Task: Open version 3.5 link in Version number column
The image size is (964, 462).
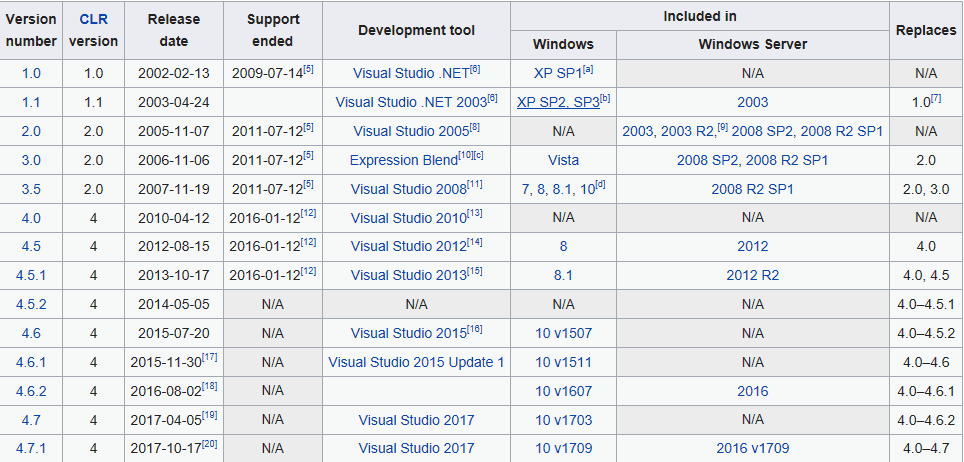Action: coord(31,189)
